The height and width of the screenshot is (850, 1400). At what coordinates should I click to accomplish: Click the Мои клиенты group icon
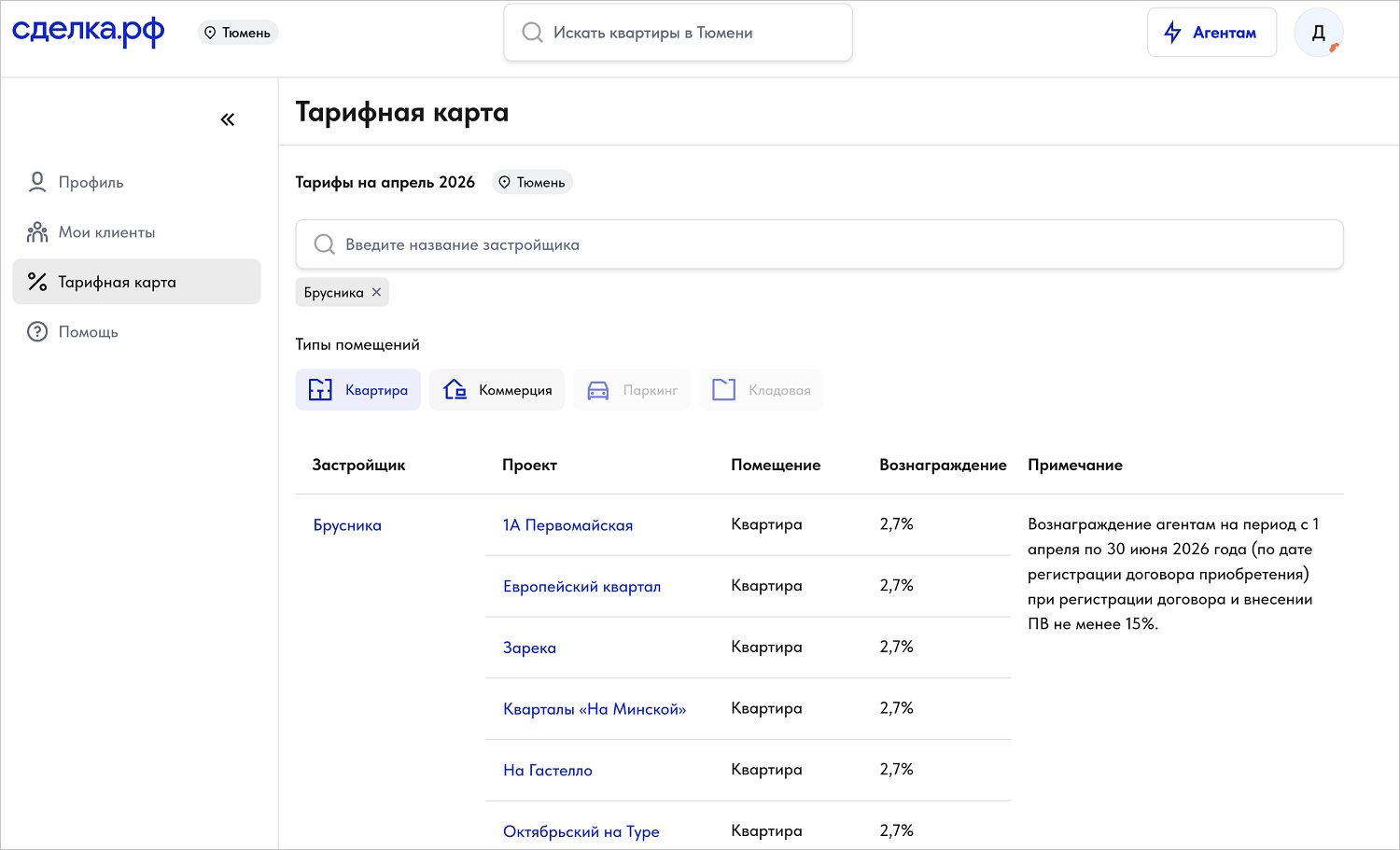[37, 232]
